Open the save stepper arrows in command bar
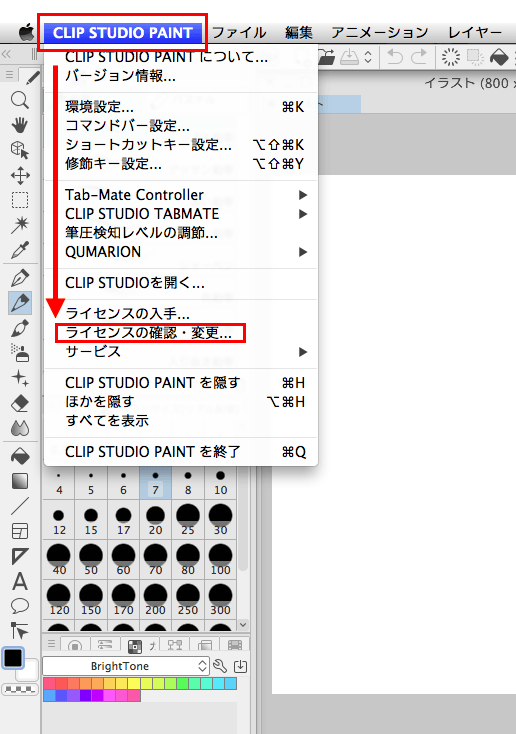 coord(368,57)
